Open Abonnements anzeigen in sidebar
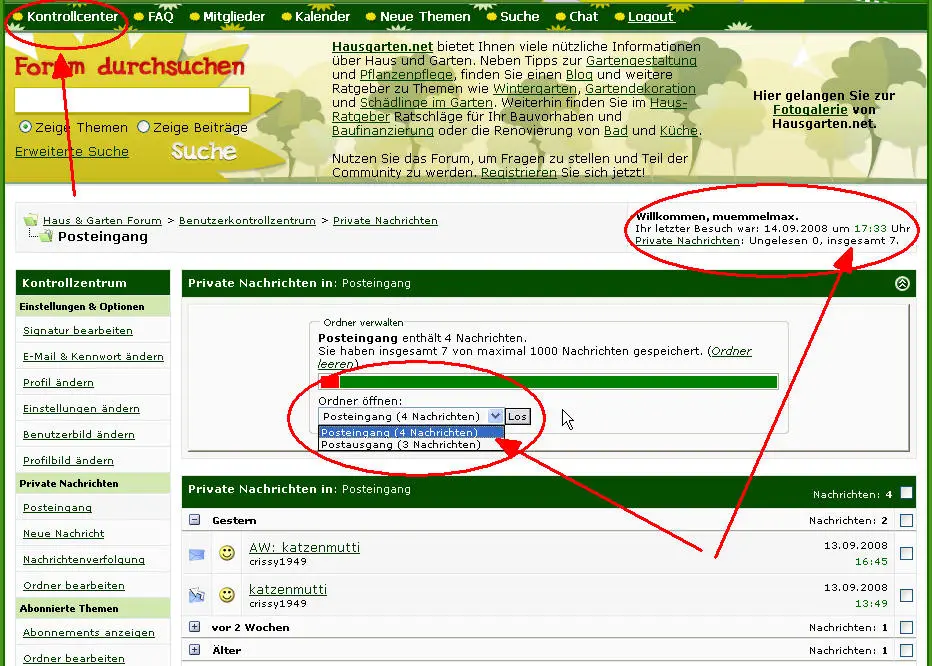The image size is (932, 666). 89,633
